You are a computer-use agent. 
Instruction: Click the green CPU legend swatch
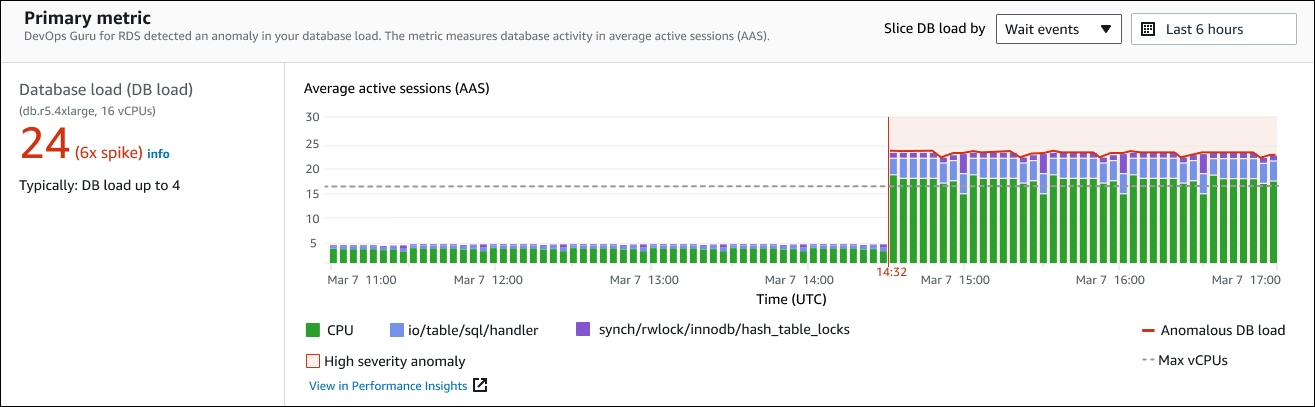(312, 330)
